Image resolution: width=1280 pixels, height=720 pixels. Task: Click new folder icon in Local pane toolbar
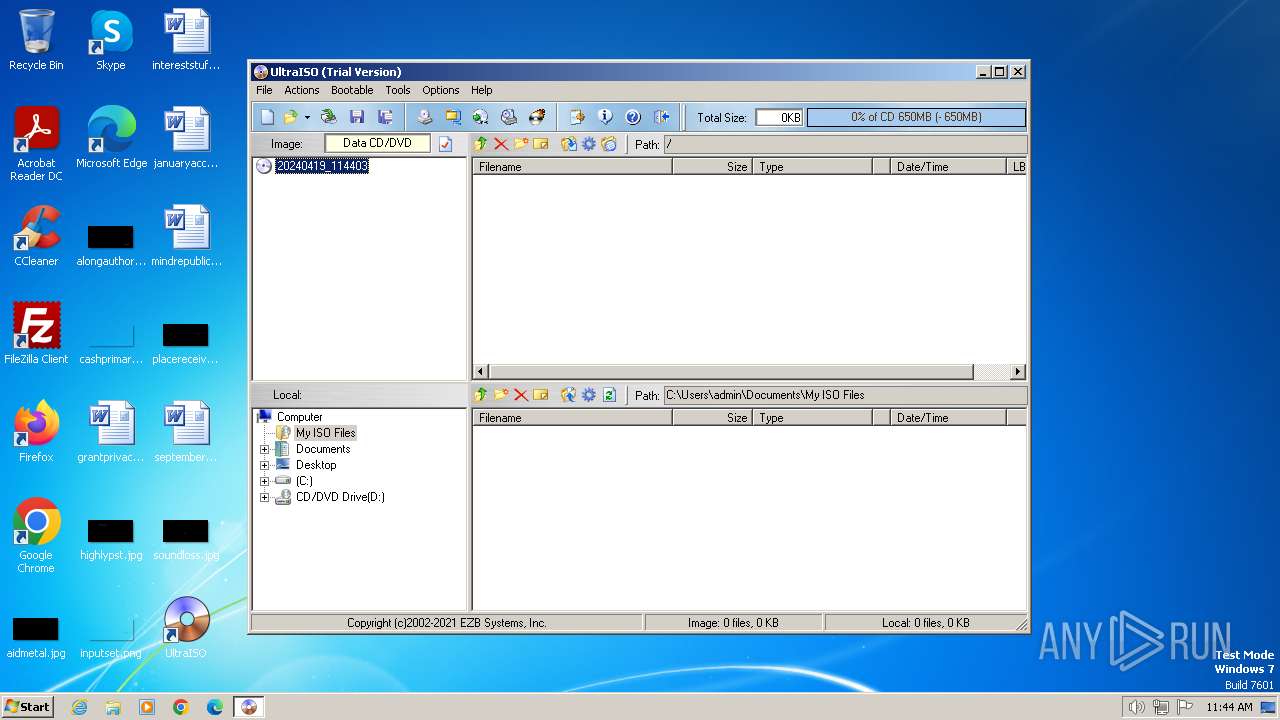pos(501,395)
